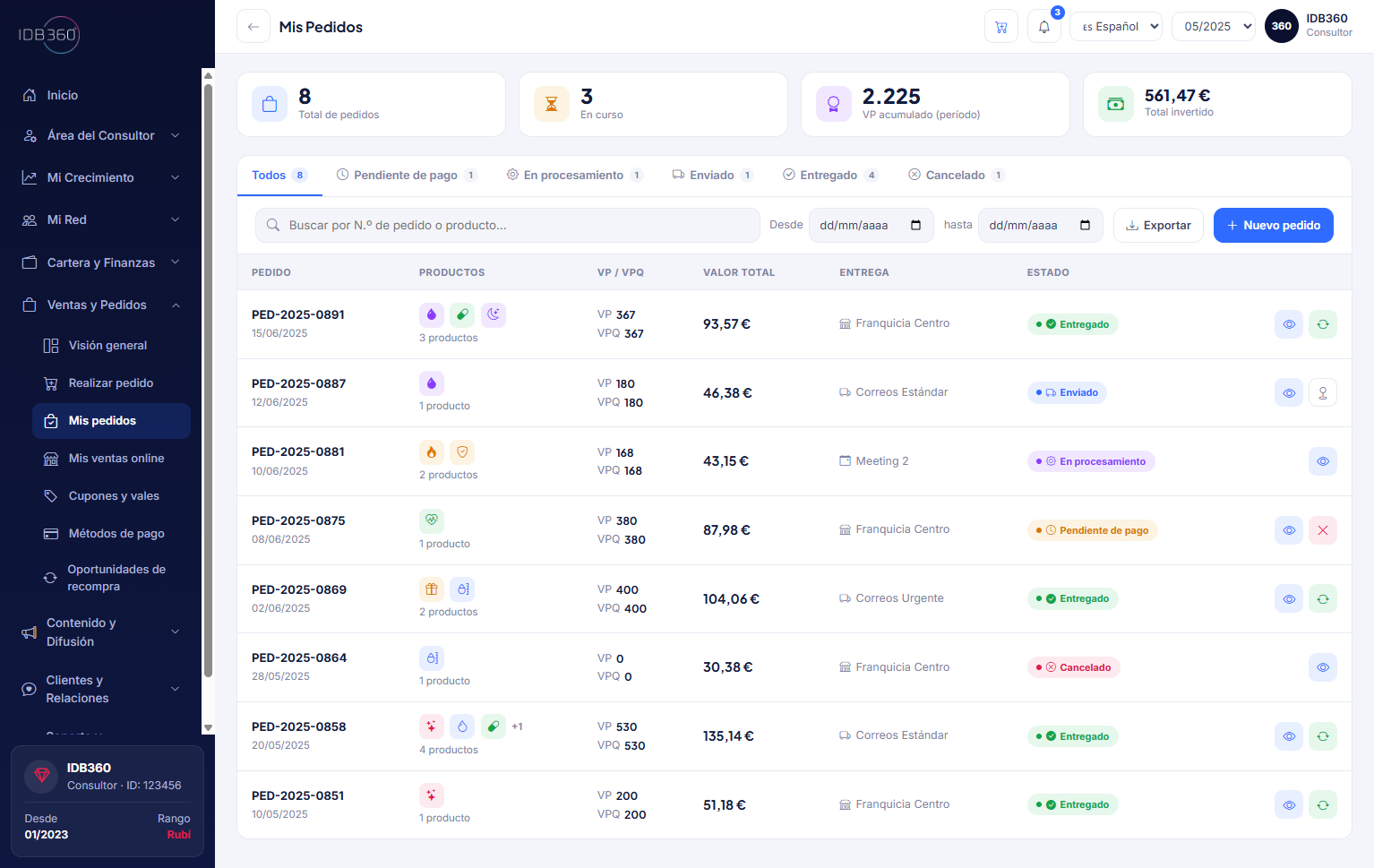
Task: Expand Mi Crecimiento menu
Action: point(101,178)
